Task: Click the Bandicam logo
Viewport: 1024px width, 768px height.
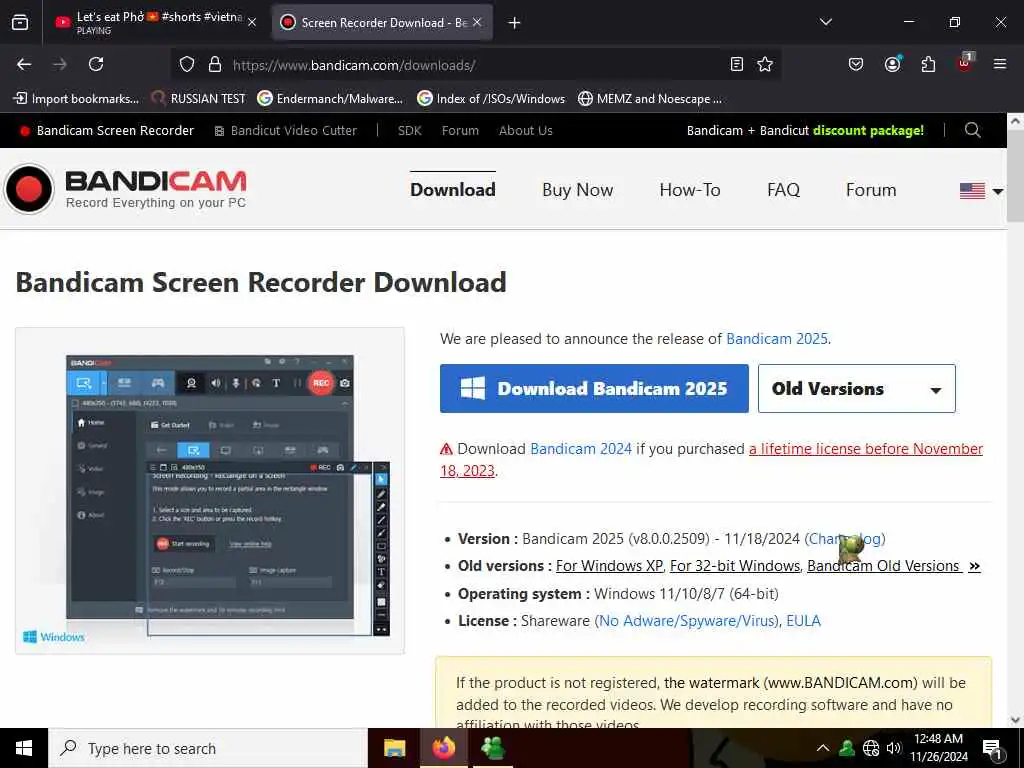Action: pyautogui.click(x=125, y=189)
